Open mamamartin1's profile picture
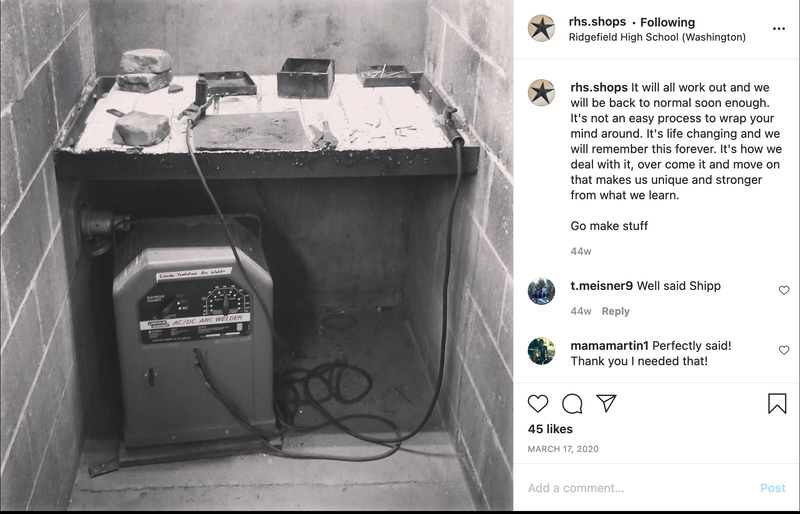This screenshot has height=514, width=800. pos(541,351)
